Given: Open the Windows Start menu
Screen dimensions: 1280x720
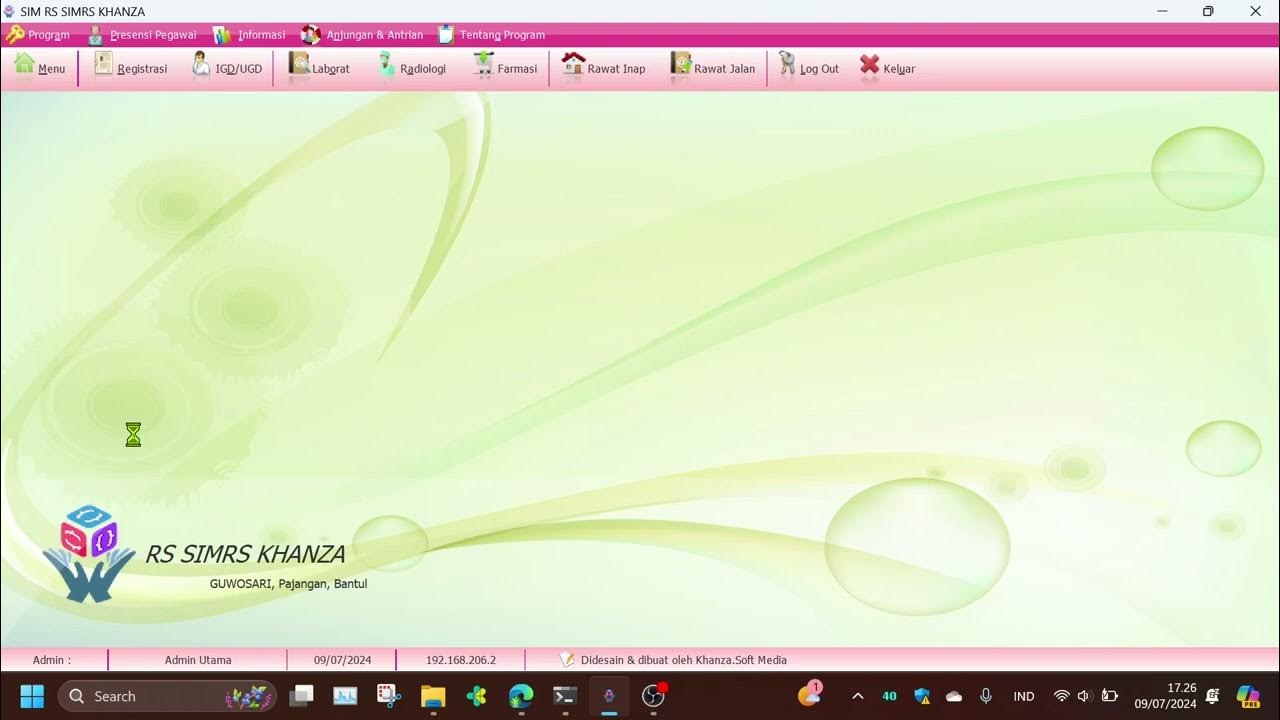Looking at the screenshot, I should coord(32,696).
